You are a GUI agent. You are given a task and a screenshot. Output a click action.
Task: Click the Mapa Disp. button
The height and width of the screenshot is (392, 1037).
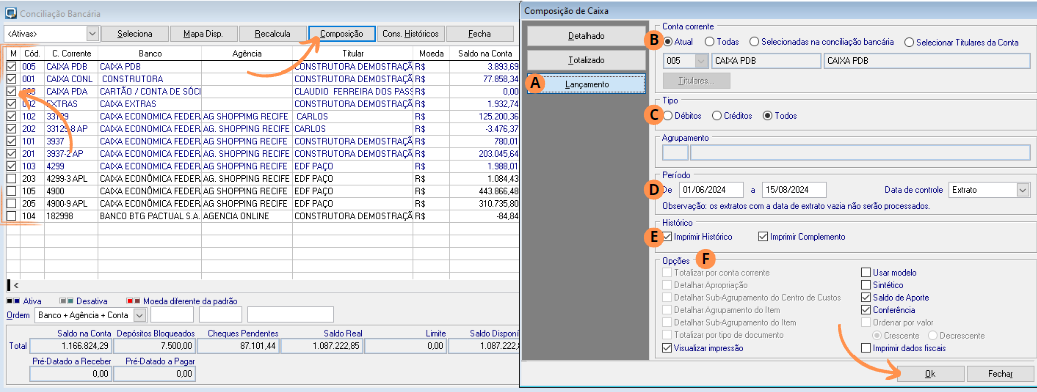pos(204,34)
